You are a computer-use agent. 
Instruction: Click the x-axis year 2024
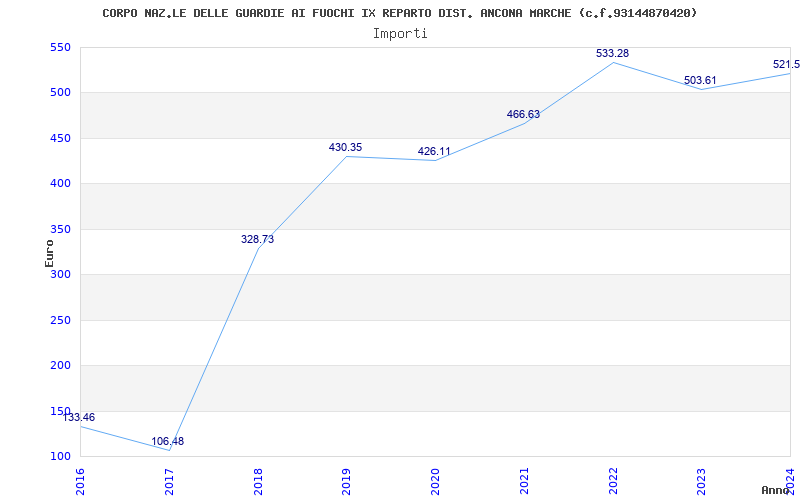coord(790,482)
